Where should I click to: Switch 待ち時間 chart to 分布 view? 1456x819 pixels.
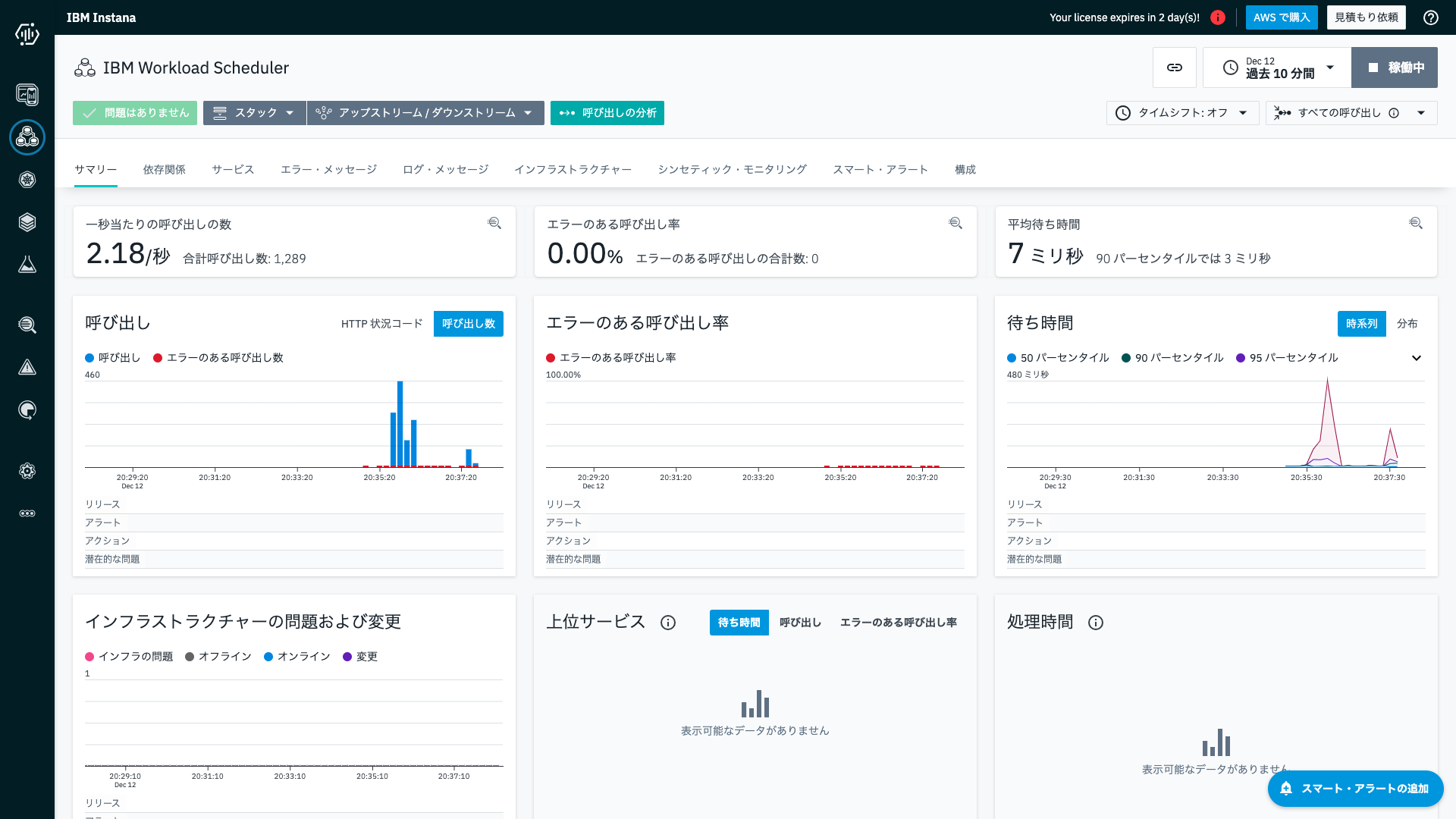(x=1407, y=324)
